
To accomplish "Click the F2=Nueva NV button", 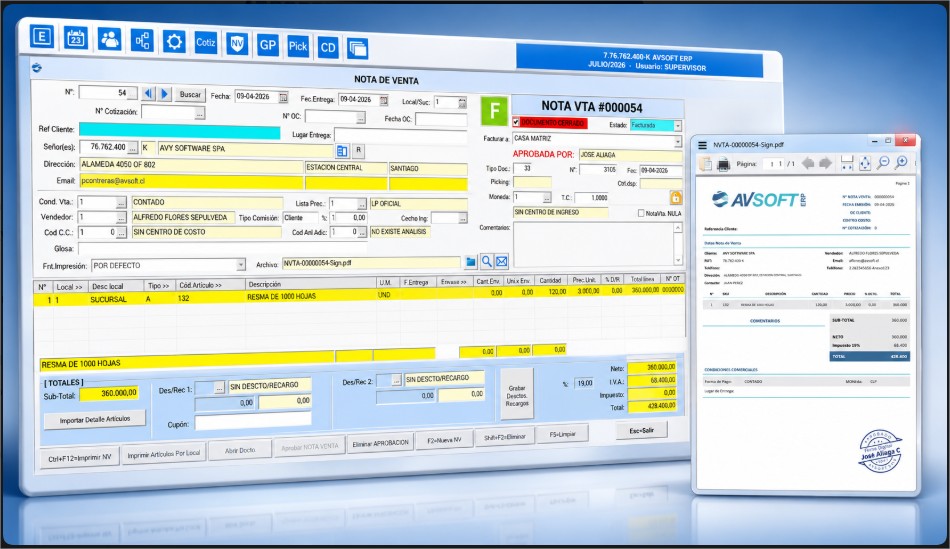I will click(x=444, y=441).
